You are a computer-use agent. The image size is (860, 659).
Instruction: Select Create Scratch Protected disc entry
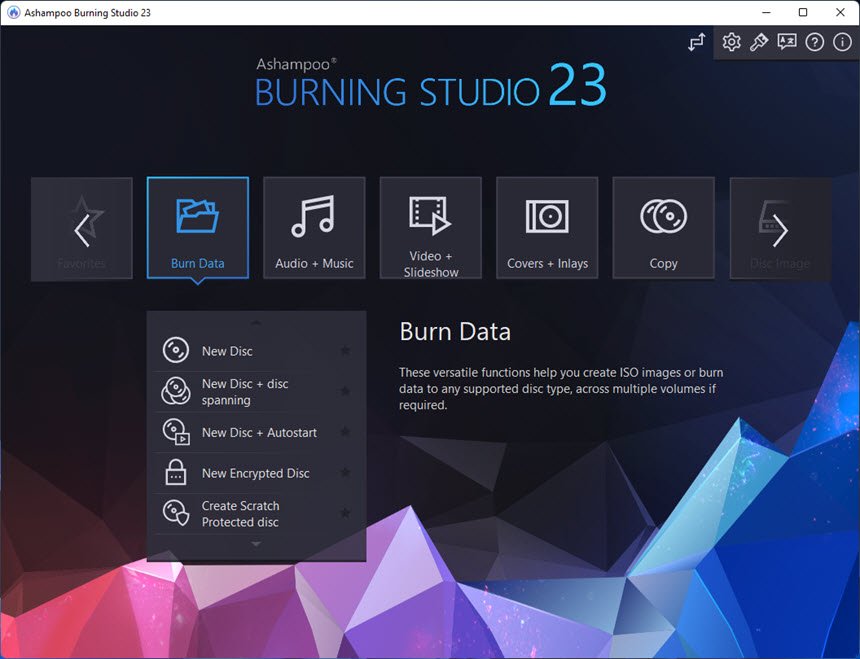click(256, 514)
